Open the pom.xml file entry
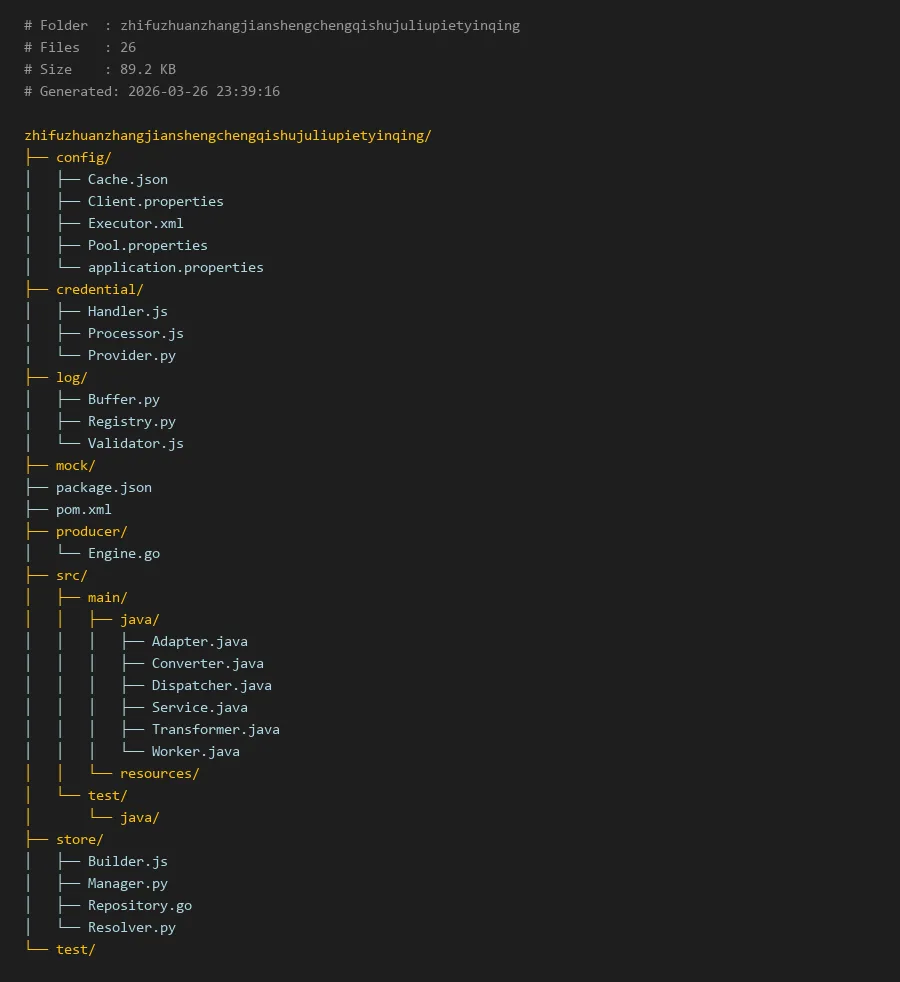This screenshot has width=900, height=982. (83, 509)
